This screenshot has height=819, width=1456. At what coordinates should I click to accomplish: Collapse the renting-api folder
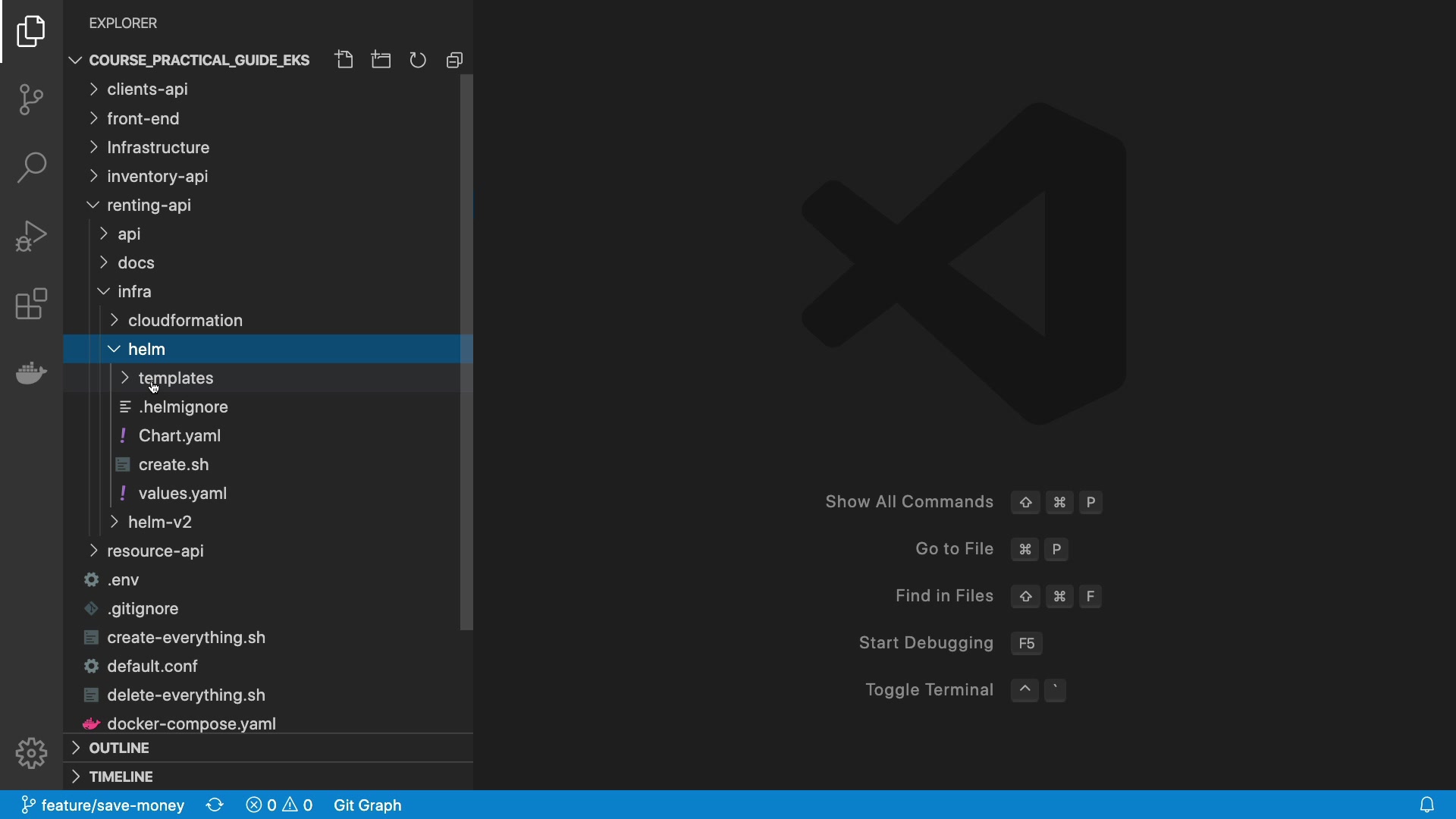click(x=149, y=205)
